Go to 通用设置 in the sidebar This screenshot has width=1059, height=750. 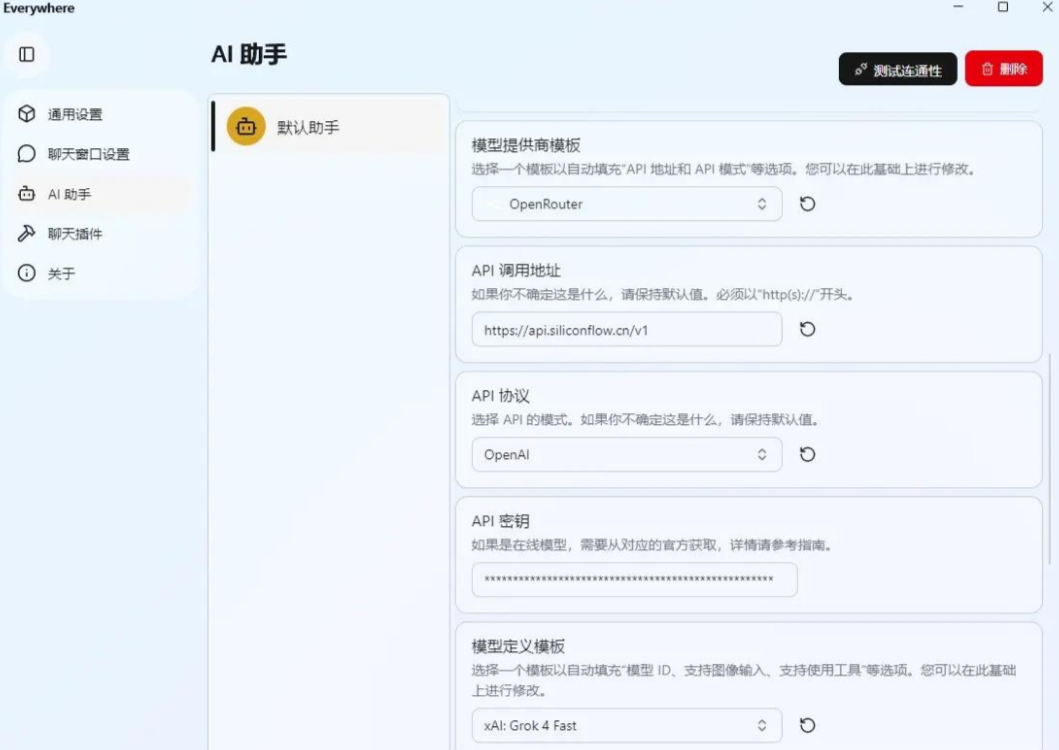pos(75,114)
